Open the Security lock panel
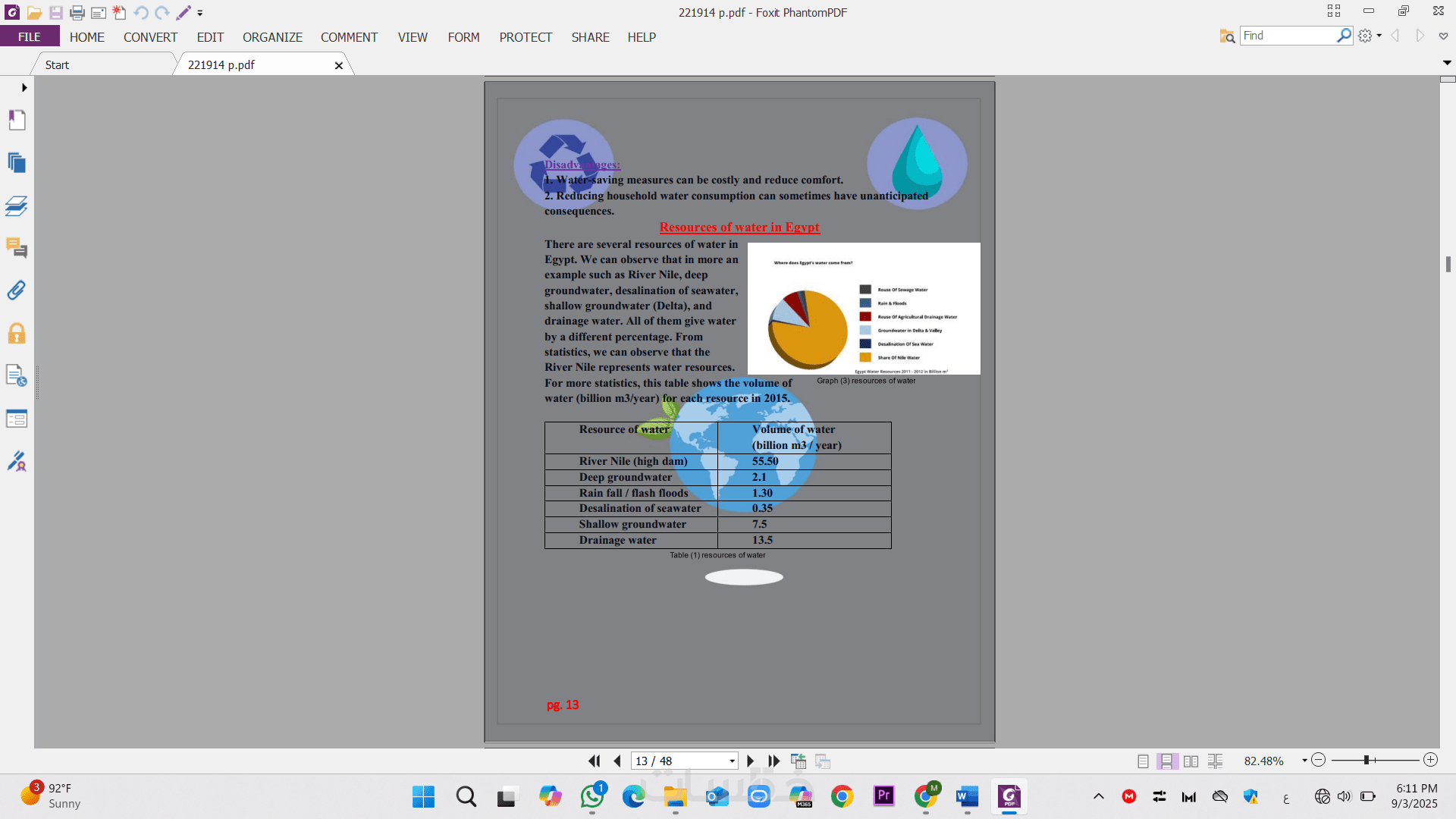The height and width of the screenshot is (819, 1456). (x=17, y=334)
